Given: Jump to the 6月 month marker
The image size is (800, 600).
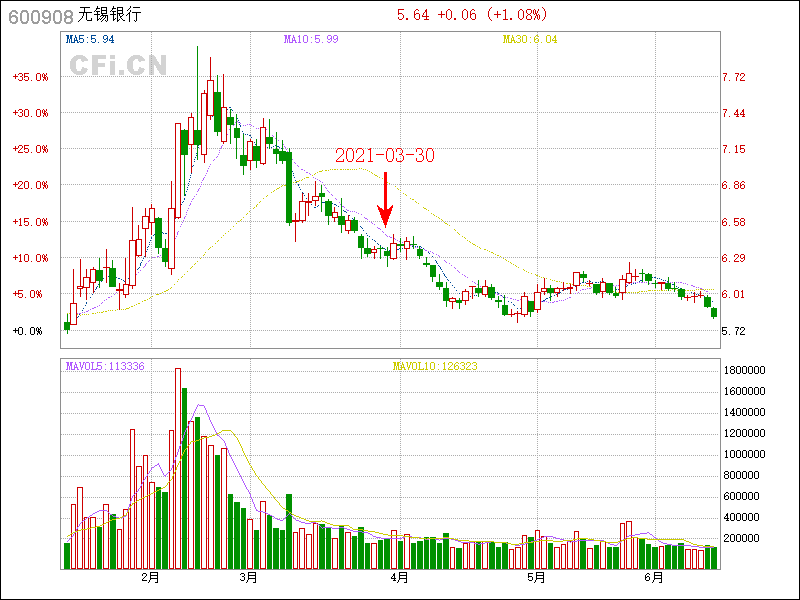Looking at the screenshot, I should tap(654, 577).
